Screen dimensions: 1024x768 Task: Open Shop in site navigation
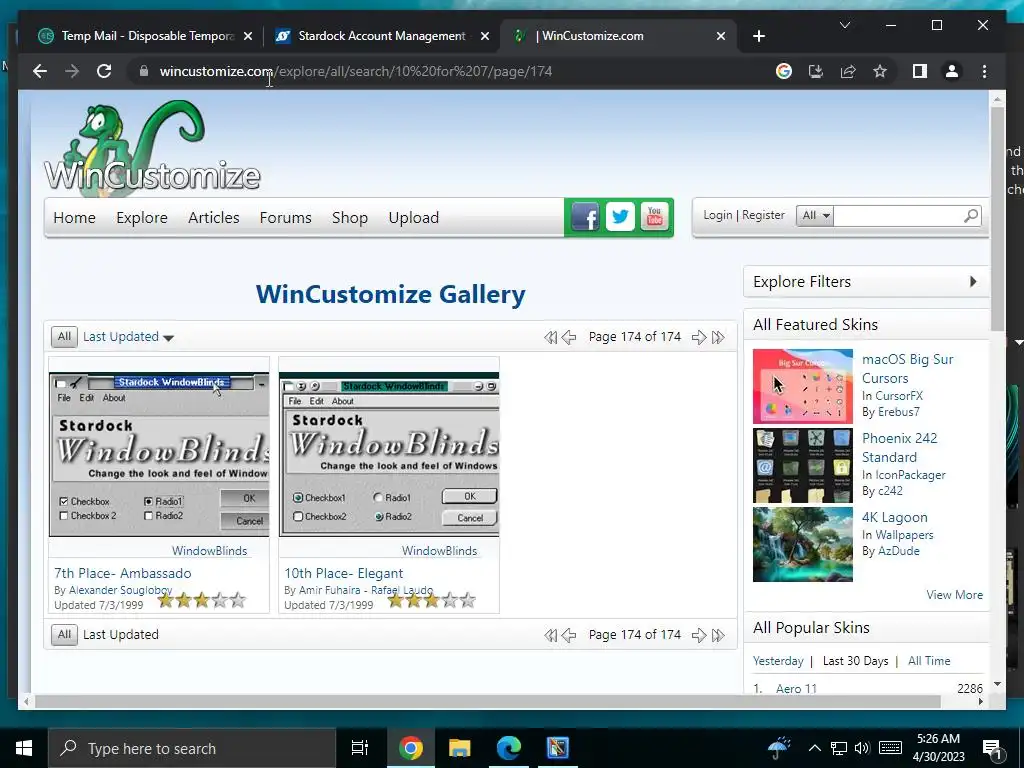click(x=349, y=217)
